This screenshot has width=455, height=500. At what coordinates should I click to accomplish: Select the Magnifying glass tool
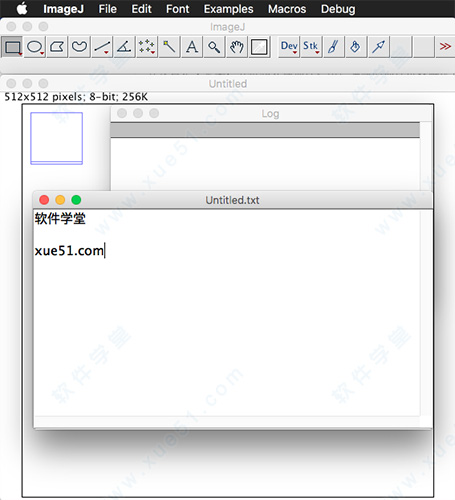214,47
